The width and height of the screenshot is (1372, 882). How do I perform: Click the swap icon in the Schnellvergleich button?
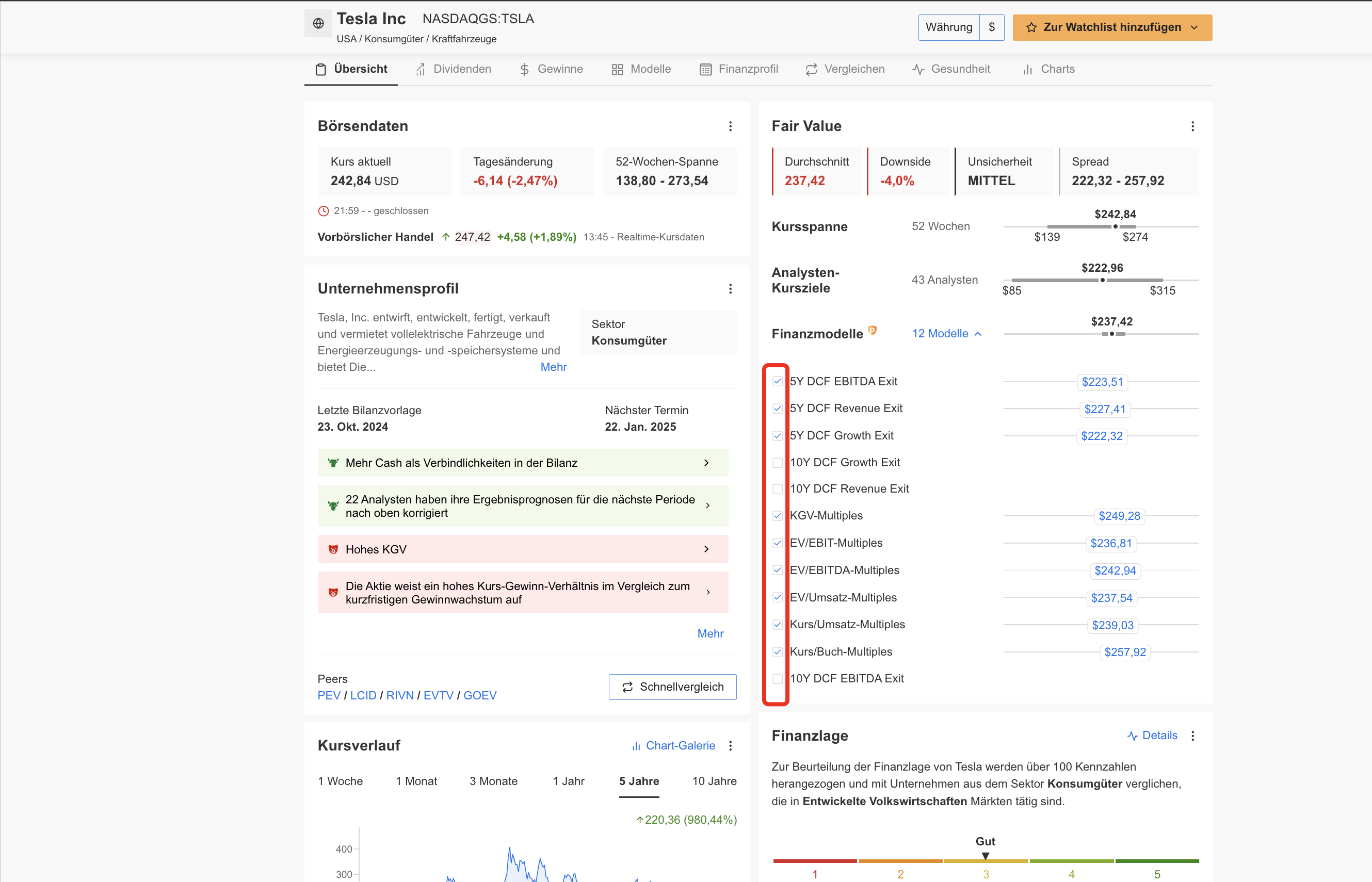point(627,687)
